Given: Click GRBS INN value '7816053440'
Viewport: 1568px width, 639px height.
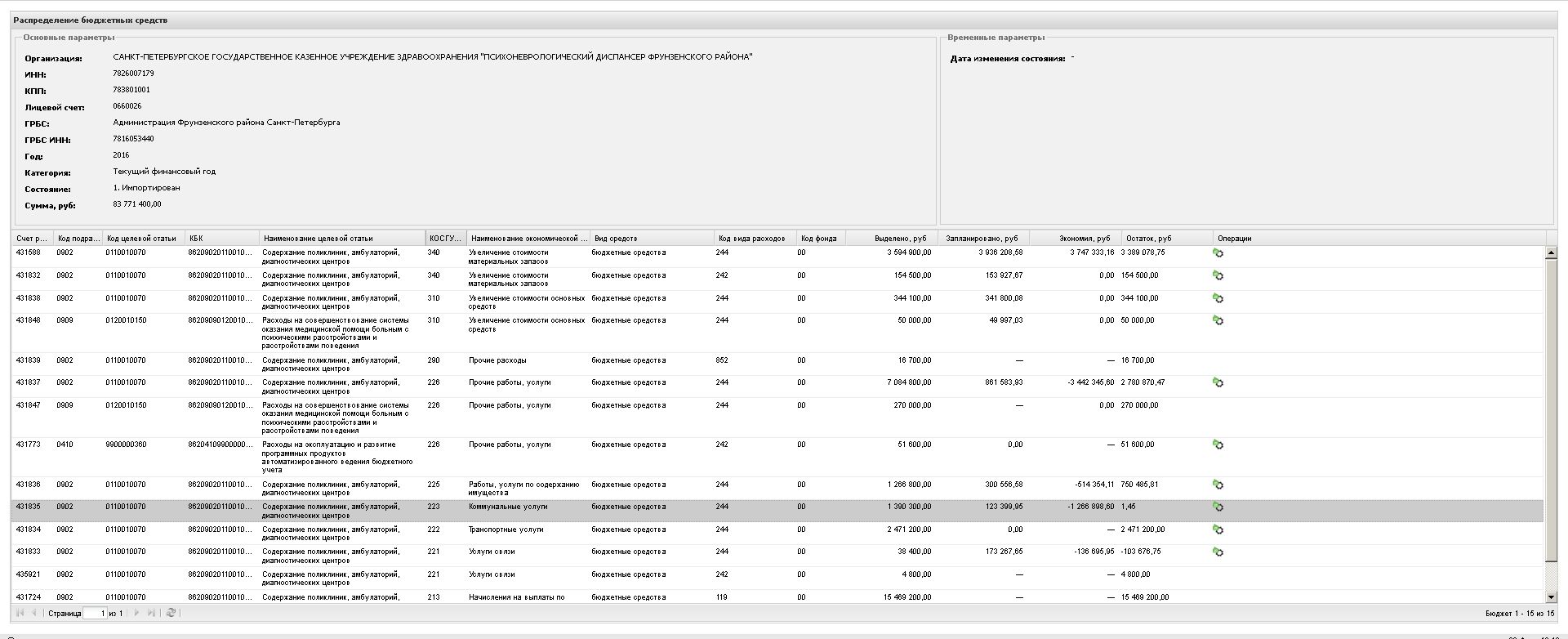Looking at the screenshot, I should [x=133, y=139].
